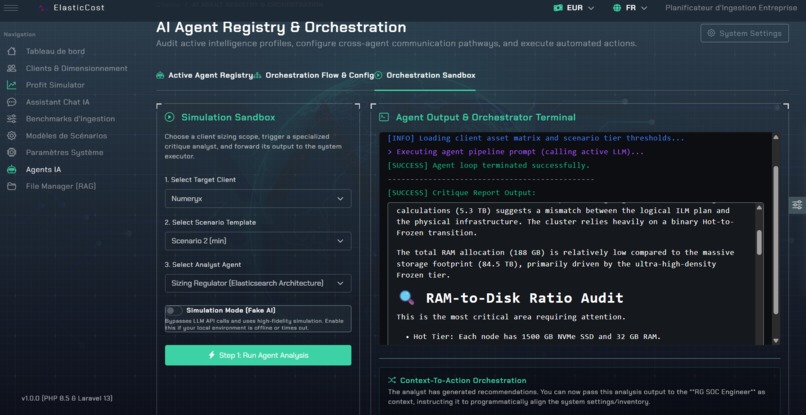Click the terminal scrollbar down arrow
The width and height of the screenshot is (806, 415).
click(776, 341)
